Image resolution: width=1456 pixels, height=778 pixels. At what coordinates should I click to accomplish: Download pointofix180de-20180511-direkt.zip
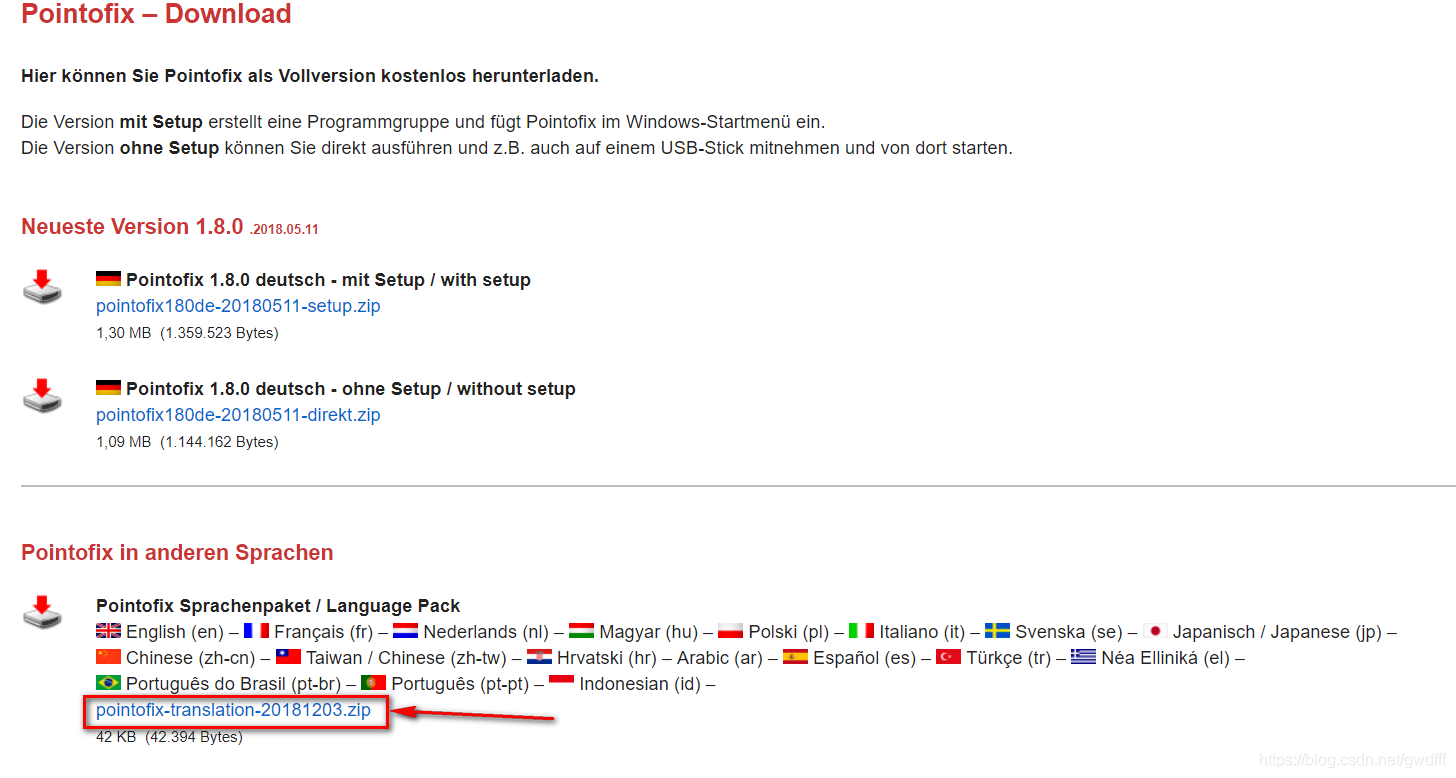click(x=238, y=415)
